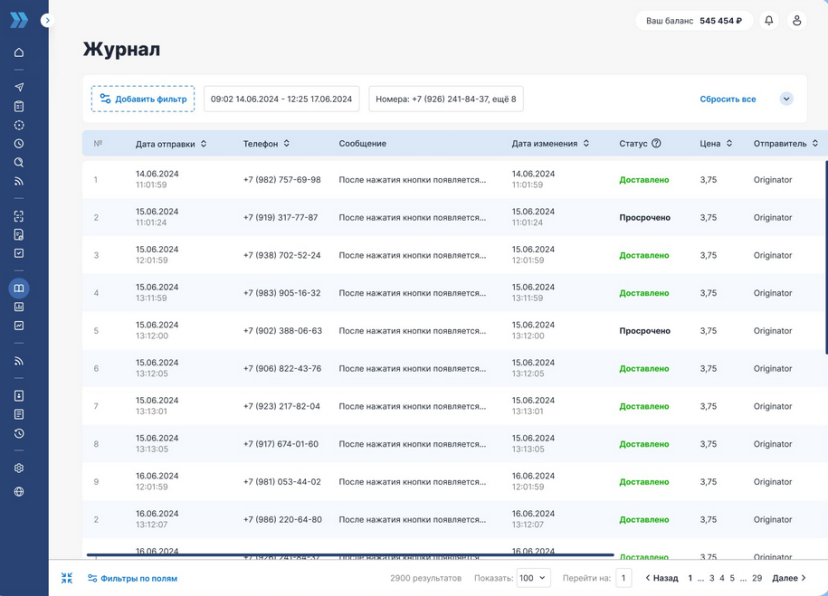Sort by Телефон column
828x596 pixels.
287,144
